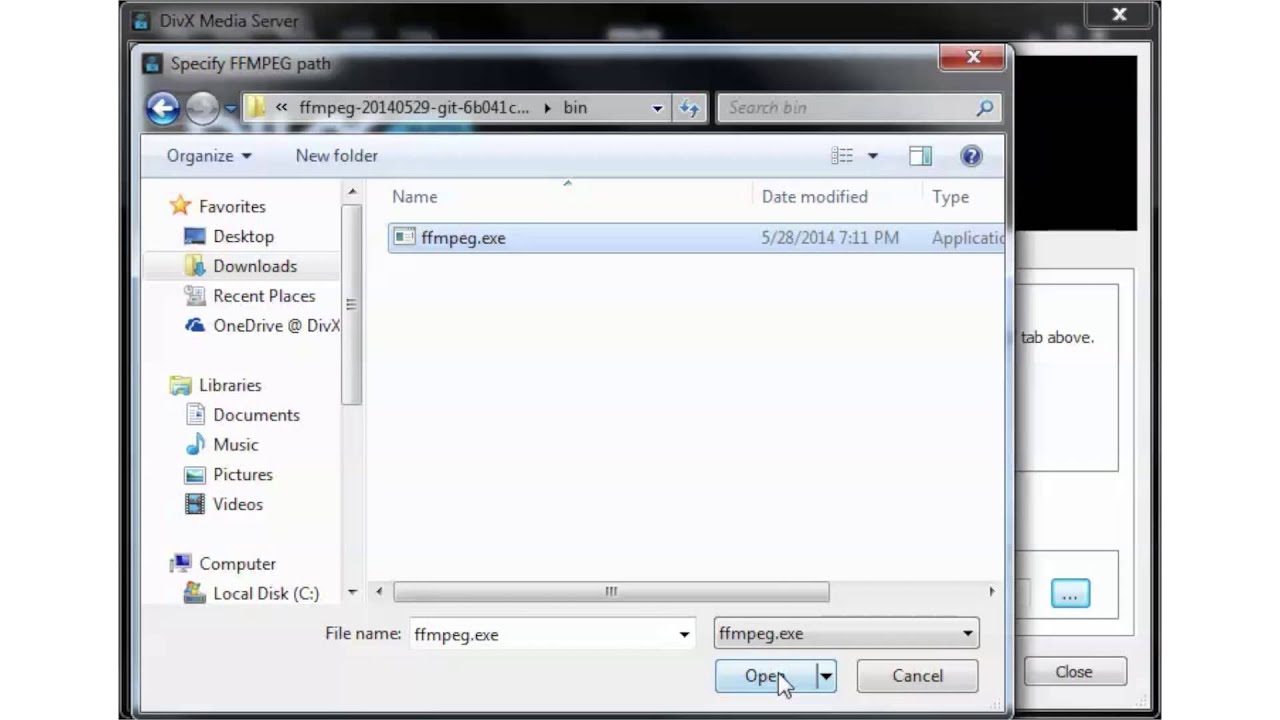This screenshot has height=720, width=1280.
Task: Click the search magnifier icon
Action: 985,108
